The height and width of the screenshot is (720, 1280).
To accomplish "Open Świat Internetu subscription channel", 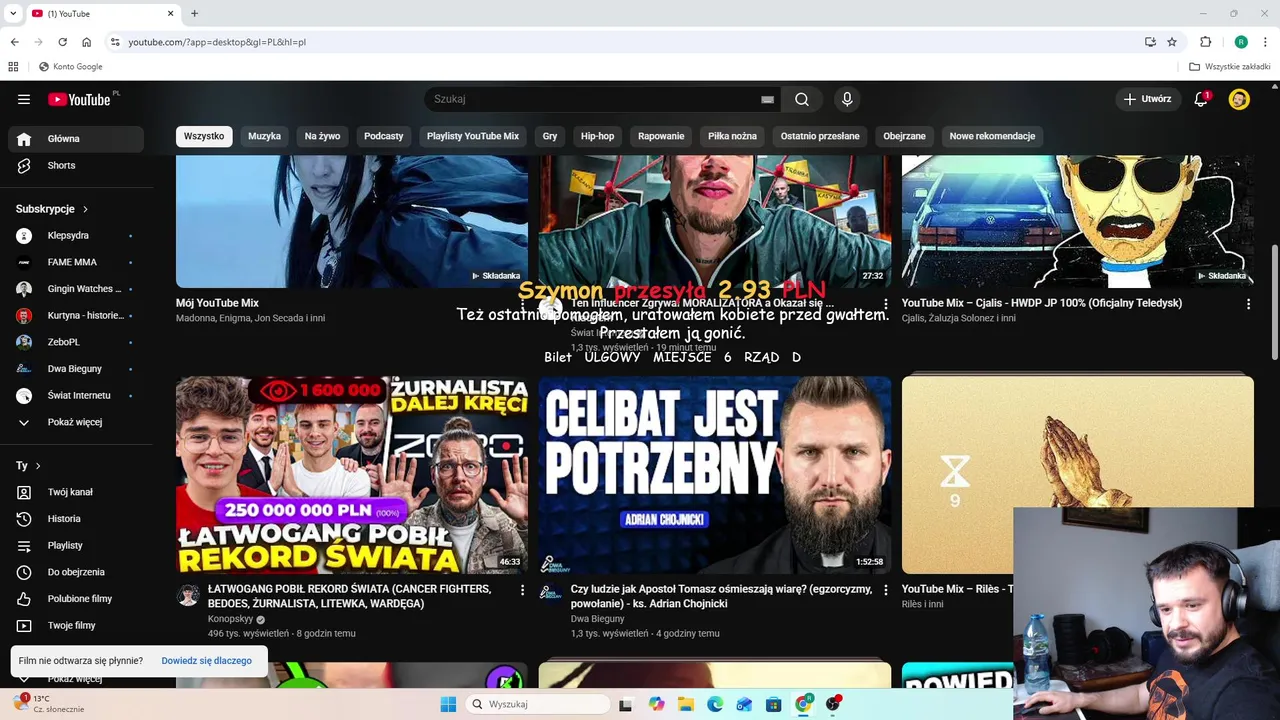I will (x=76, y=395).
